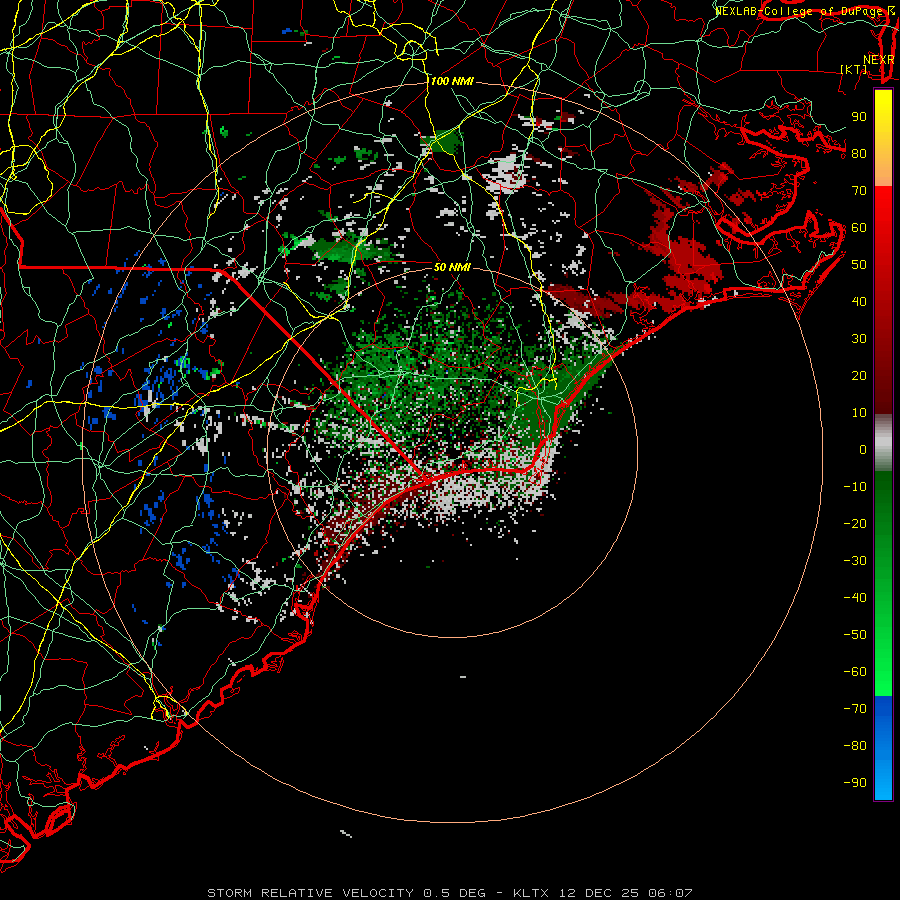Viewport: 900px width, 900px height.
Task: Click the "-90" value on the velocity legend
Action: (x=855, y=783)
